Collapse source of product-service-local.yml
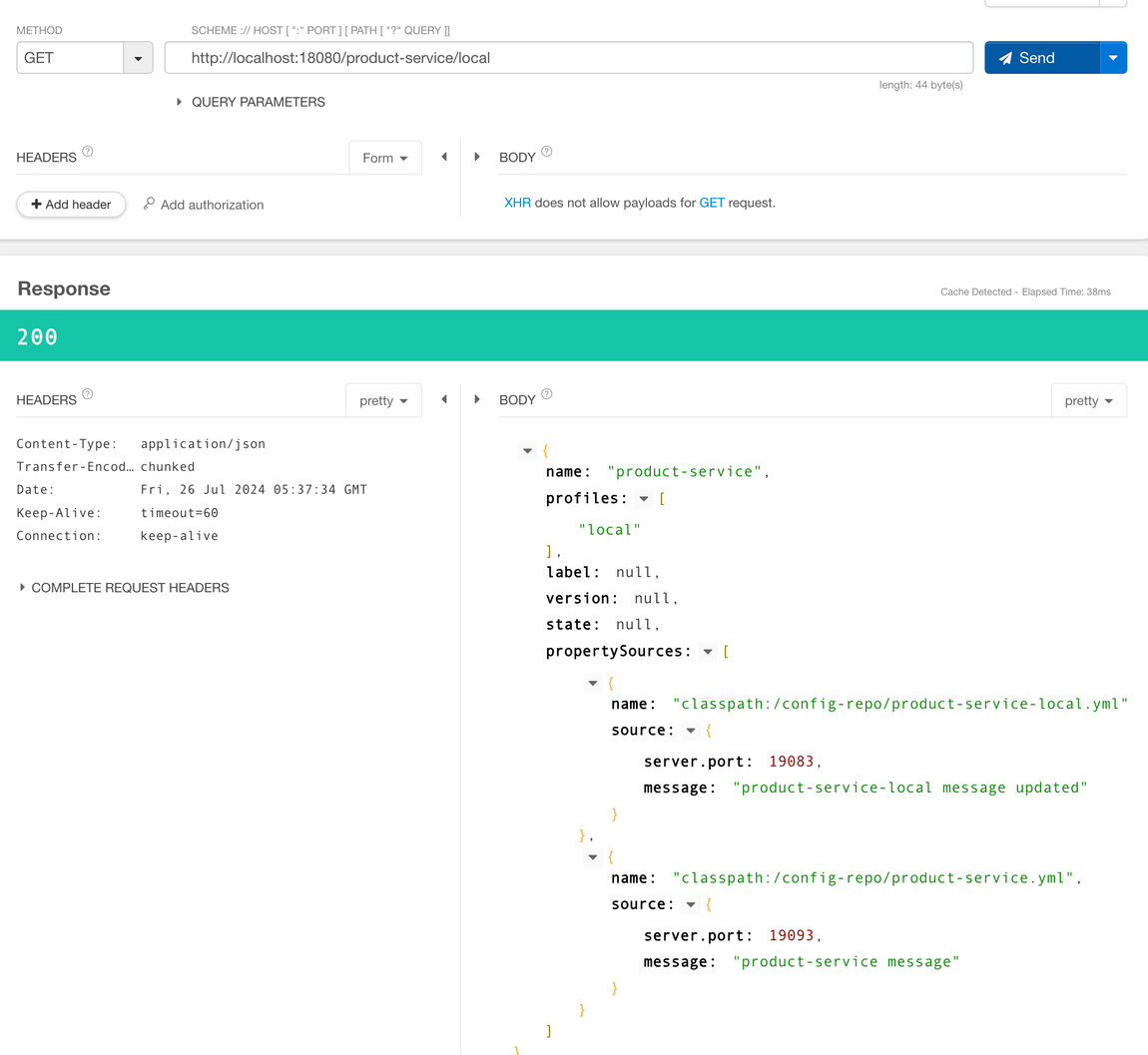 point(691,731)
